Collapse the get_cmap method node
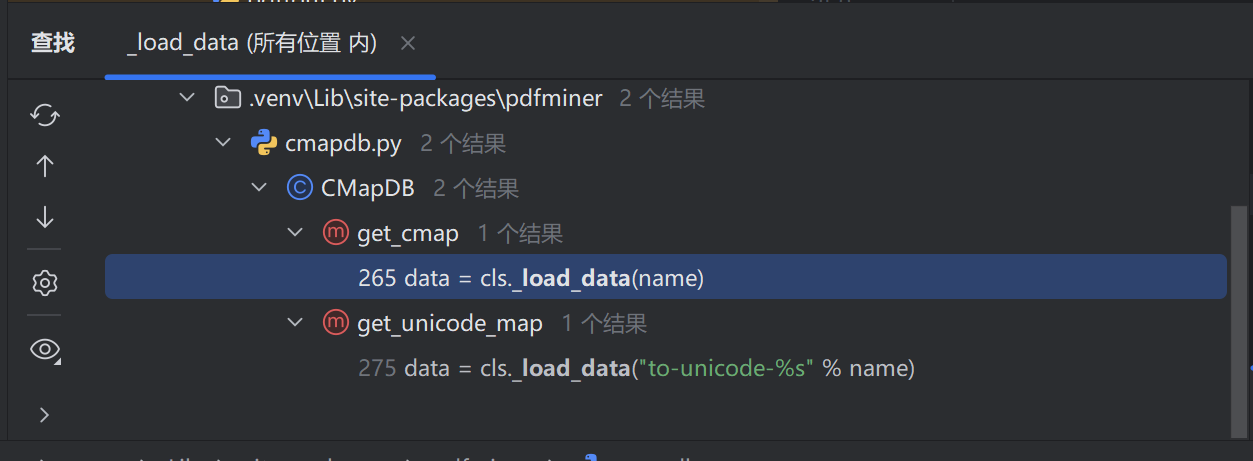1253x461 pixels. tap(295, 233)
